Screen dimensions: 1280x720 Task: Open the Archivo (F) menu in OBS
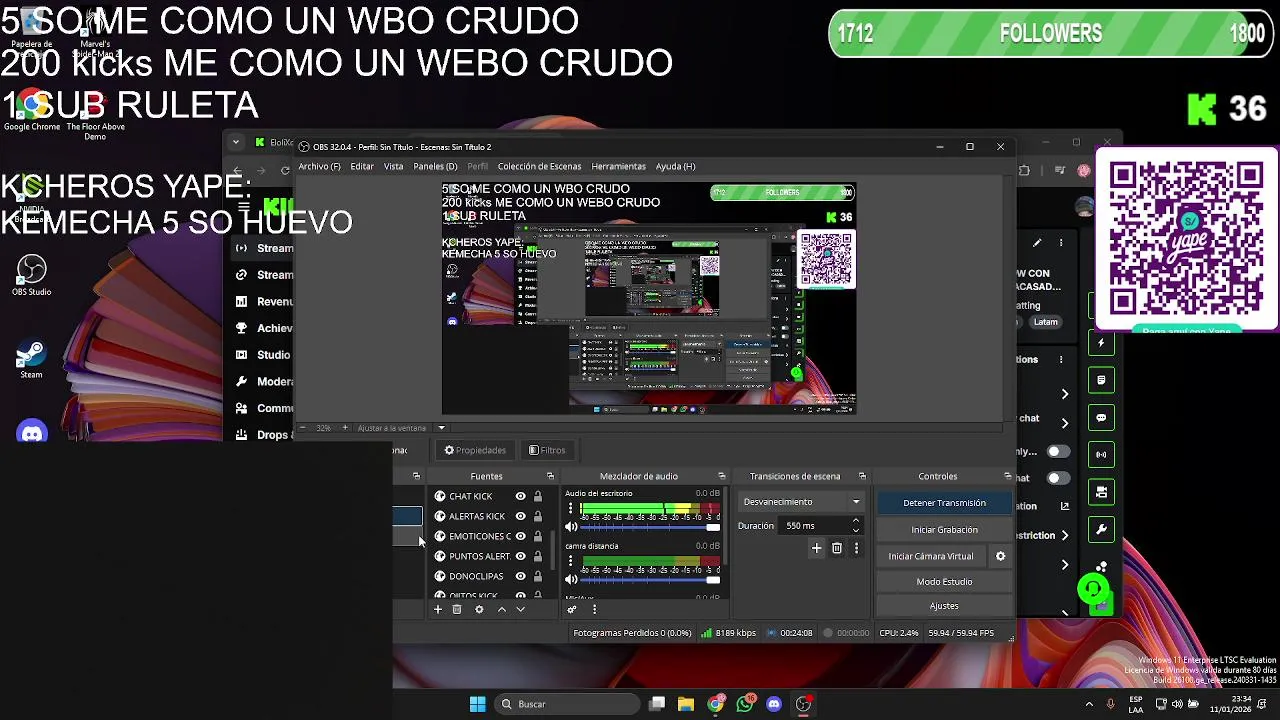coord(319,166)
